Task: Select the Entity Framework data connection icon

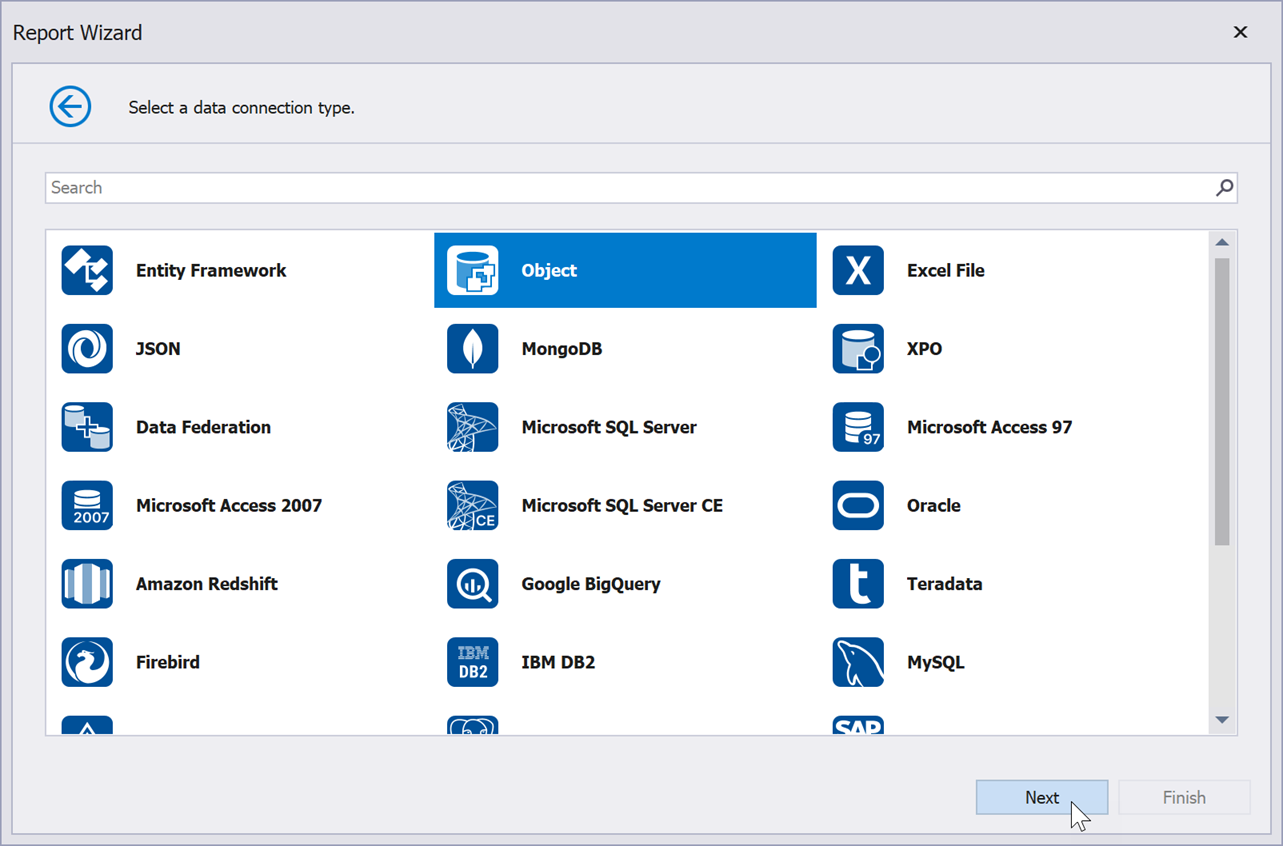Action: pyautogui.click(x=87, y=270)
